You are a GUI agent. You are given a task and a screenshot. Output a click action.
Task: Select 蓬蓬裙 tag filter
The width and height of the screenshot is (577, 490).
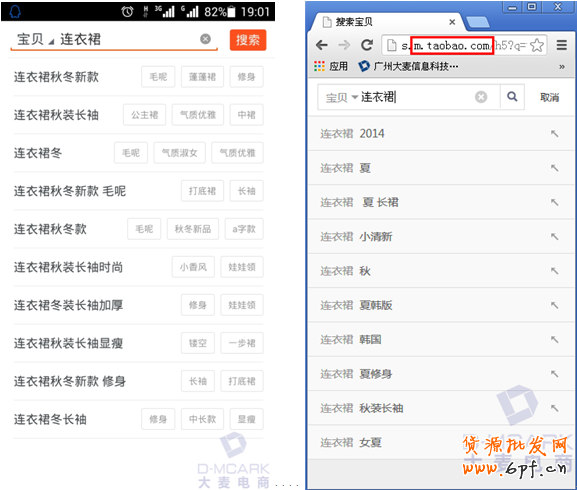202,77
